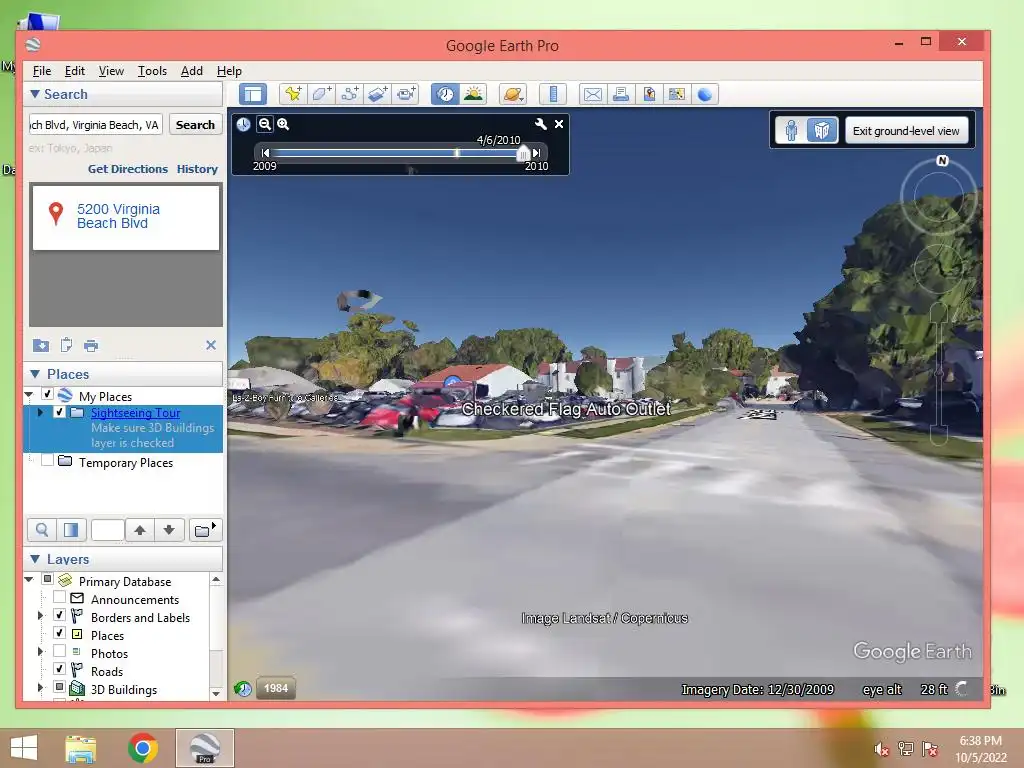Toggle the sidebar panel toolbar icon
Screen dimensions: 1024x768
(253, 94)
